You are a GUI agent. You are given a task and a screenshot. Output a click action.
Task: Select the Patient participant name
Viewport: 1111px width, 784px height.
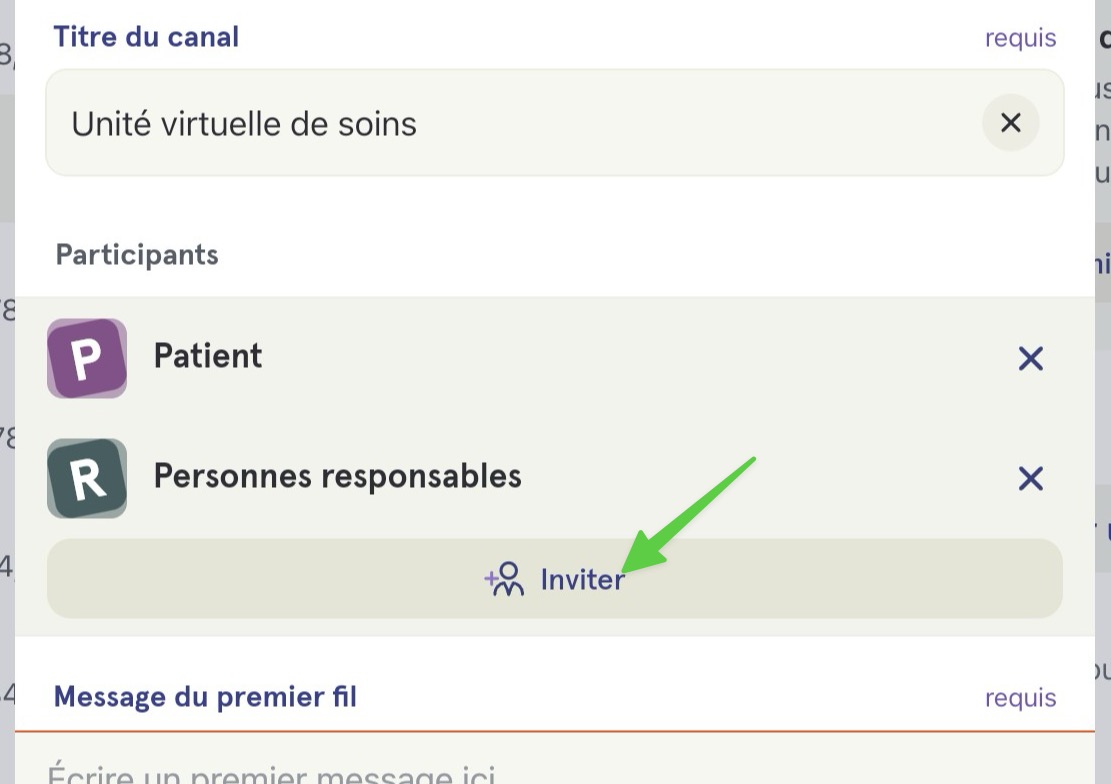pyautogui.click(x=208, y=356)
